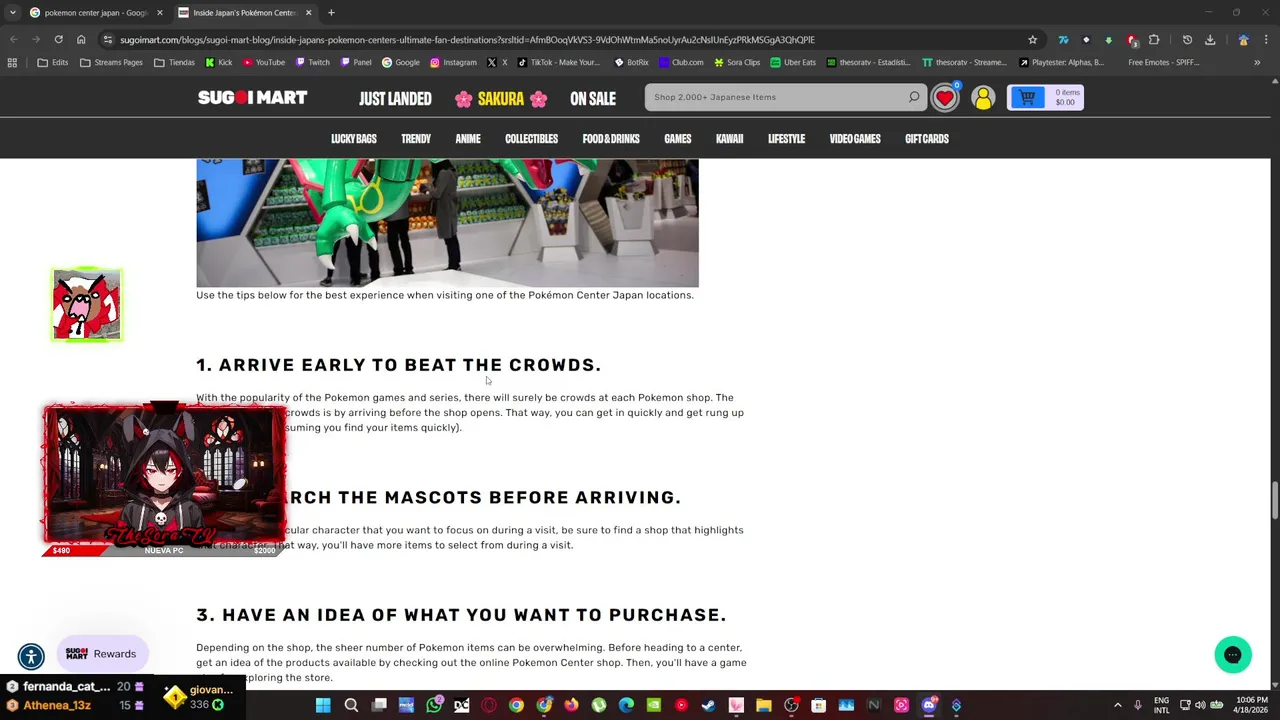Go back to previous page

[13, 40]
